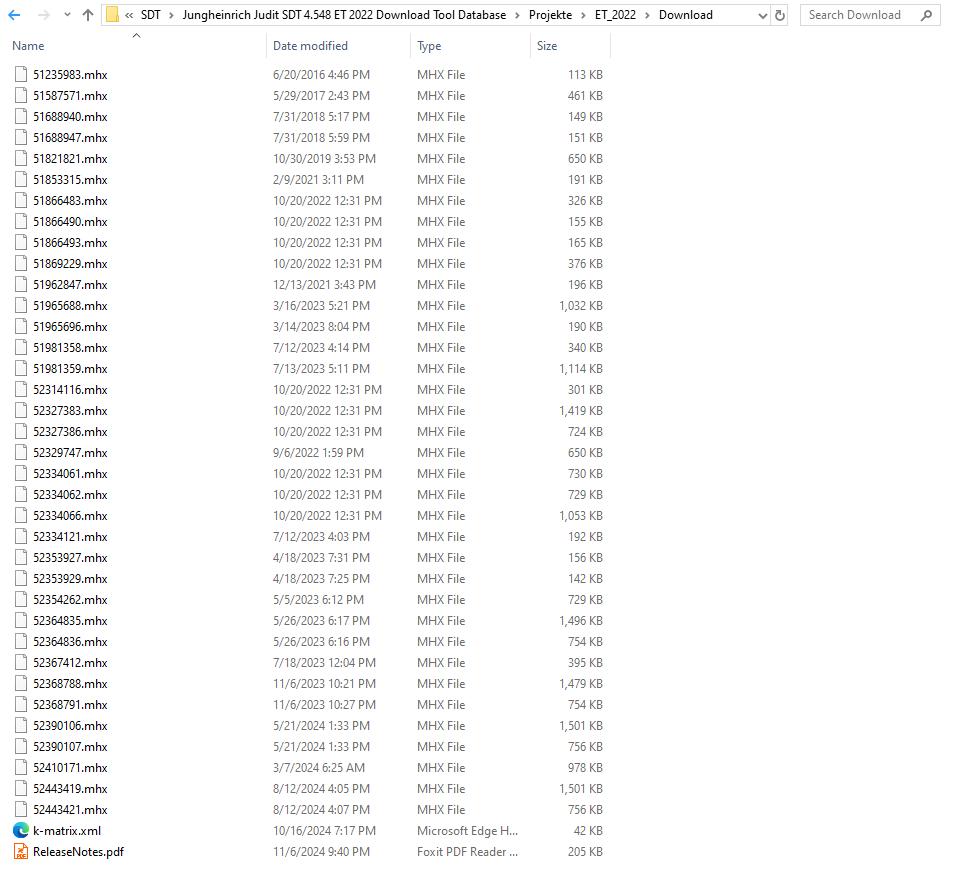Expand chevron after SDT breadcrumb
Viewport: 954px width, 884px height.
[172, 15]
